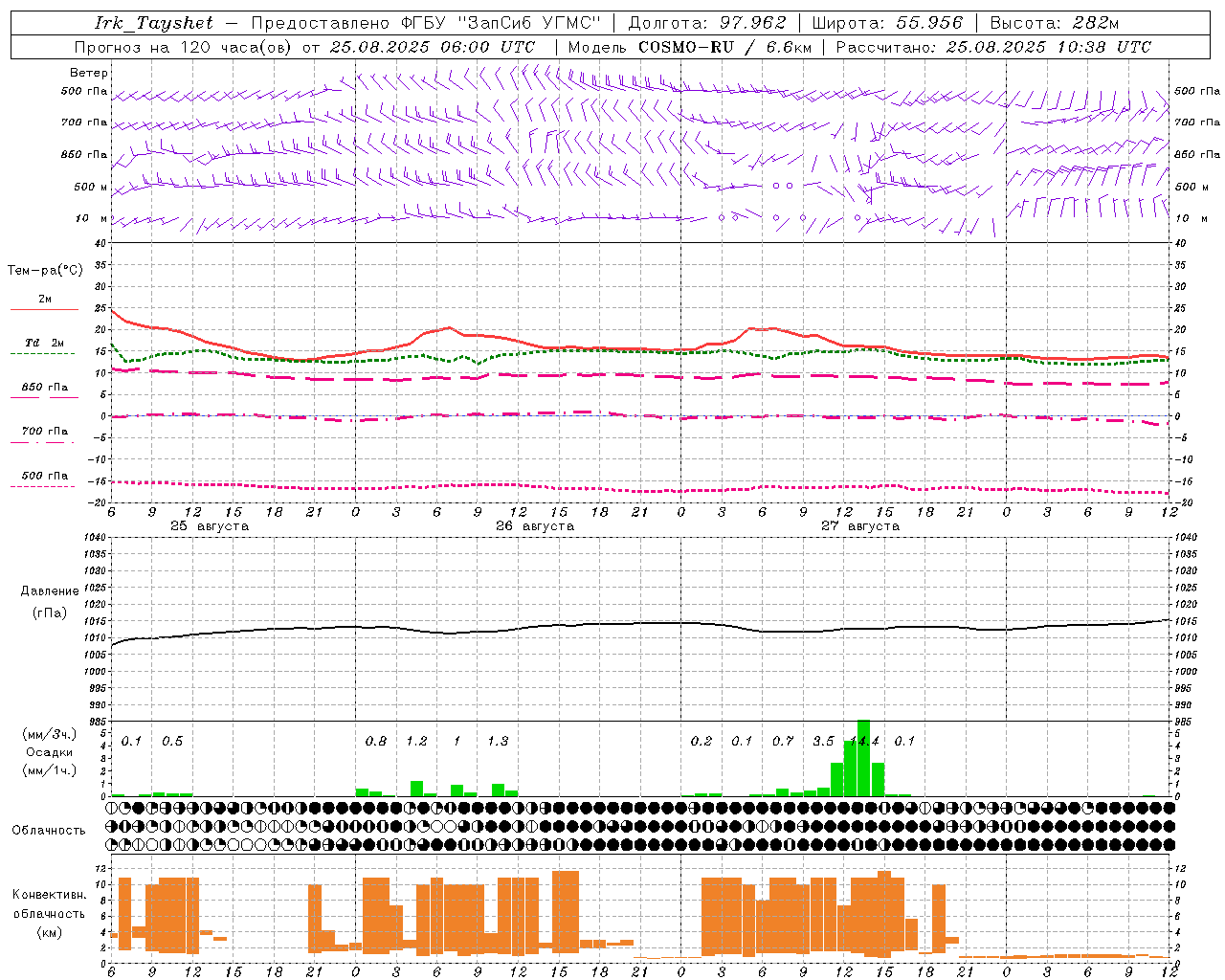
Task: Select the precipitation value 1.2
Action: (x=416, y=742)
